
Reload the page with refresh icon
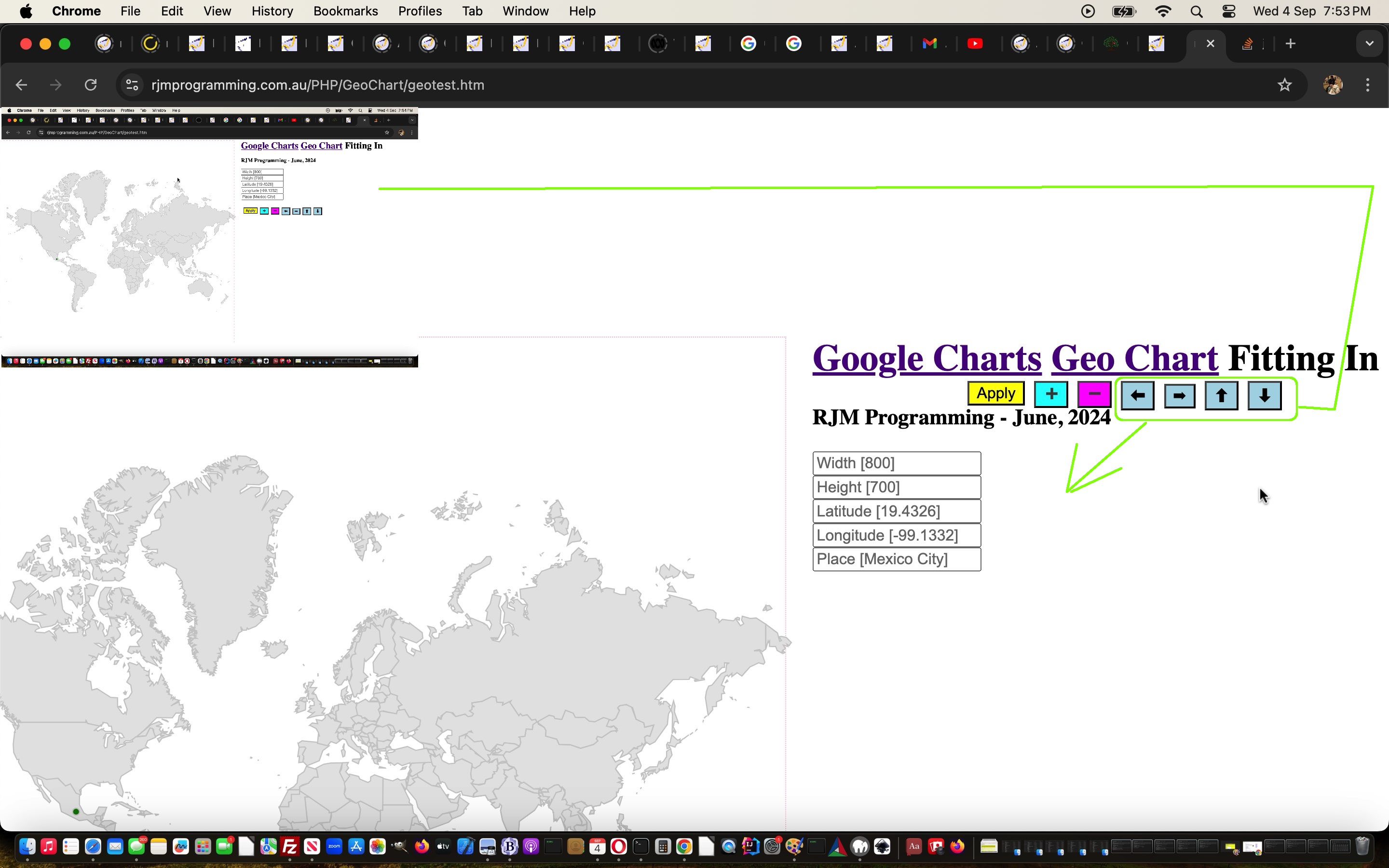click(91, 85)
